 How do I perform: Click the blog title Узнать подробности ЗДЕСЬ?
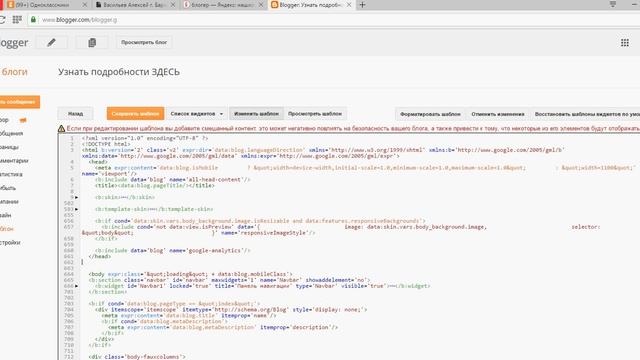click(x=119, y=72)
